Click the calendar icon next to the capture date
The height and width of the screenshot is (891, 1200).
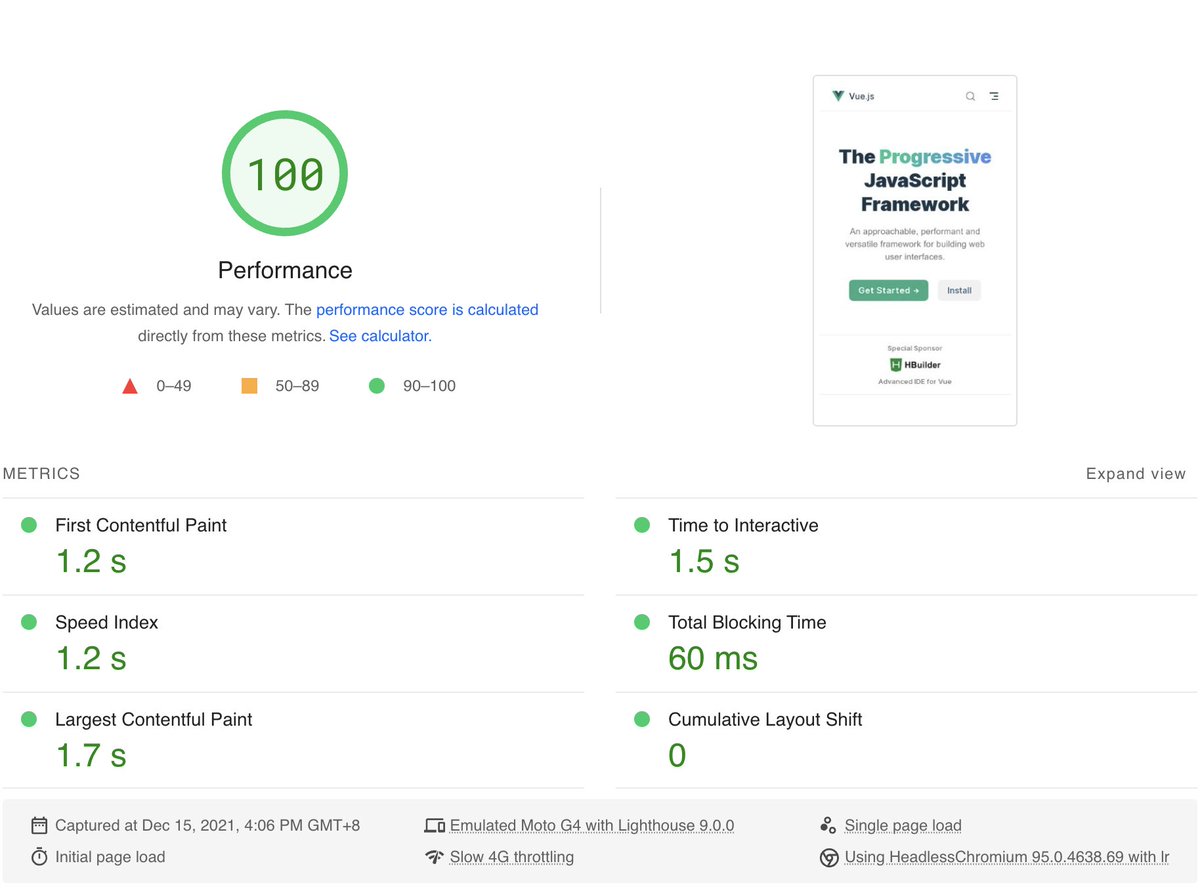(39, 825)
